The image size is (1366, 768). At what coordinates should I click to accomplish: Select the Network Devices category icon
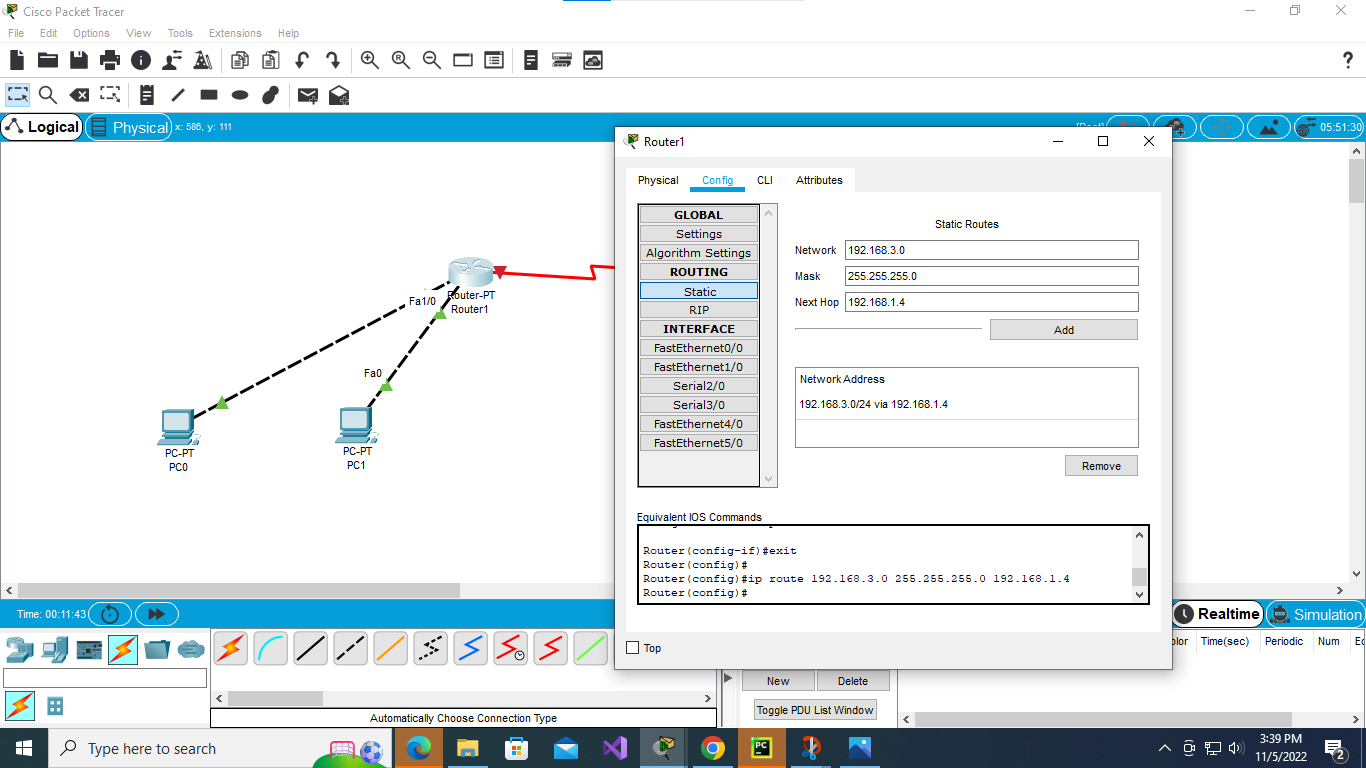19,650
